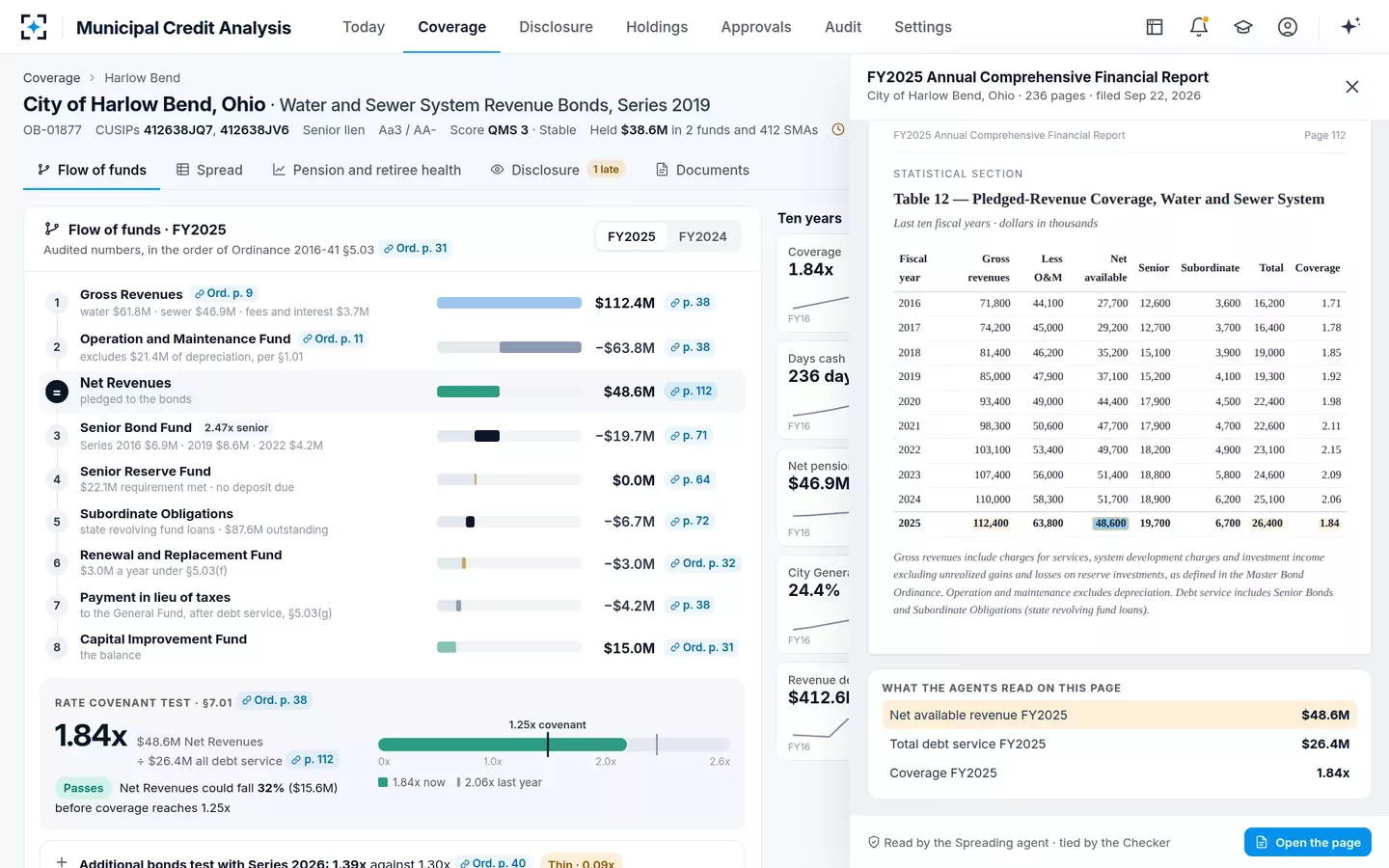The width and height of the screenshot is (1389, 868).
Task: Go back to Coverage breadcrumb
Action: point(52,78)
